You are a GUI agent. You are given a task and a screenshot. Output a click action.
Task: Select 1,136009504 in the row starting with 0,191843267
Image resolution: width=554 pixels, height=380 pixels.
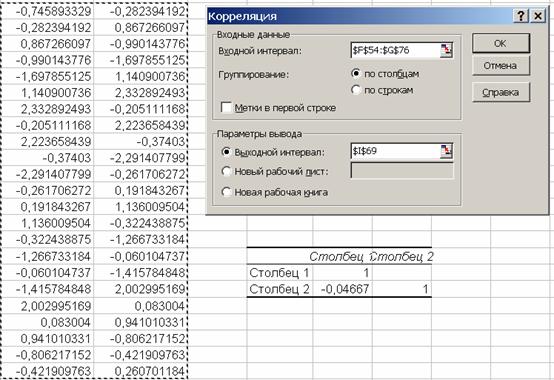[141, 207]
